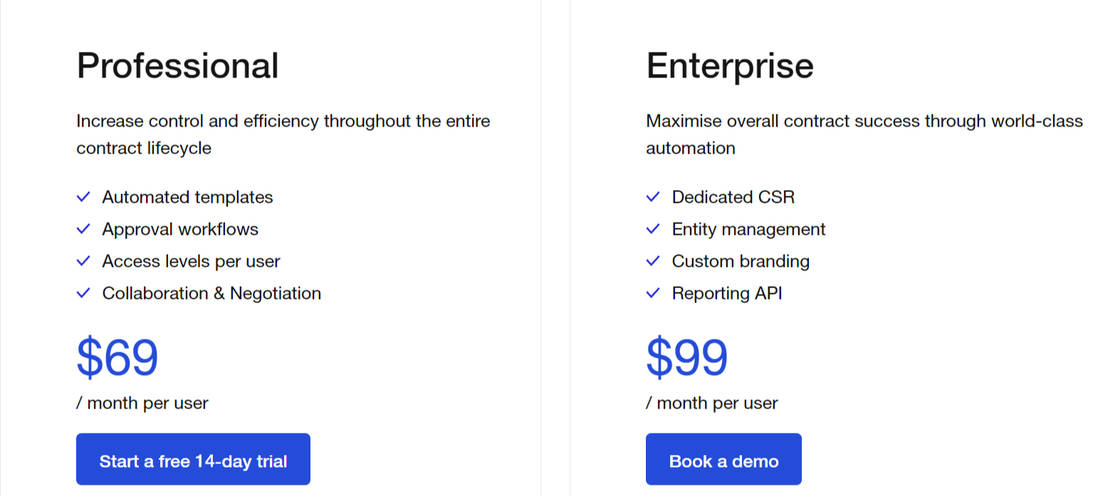
Task: Select the Collaboration & Negotiation text
Action: (x=211, y=293)
